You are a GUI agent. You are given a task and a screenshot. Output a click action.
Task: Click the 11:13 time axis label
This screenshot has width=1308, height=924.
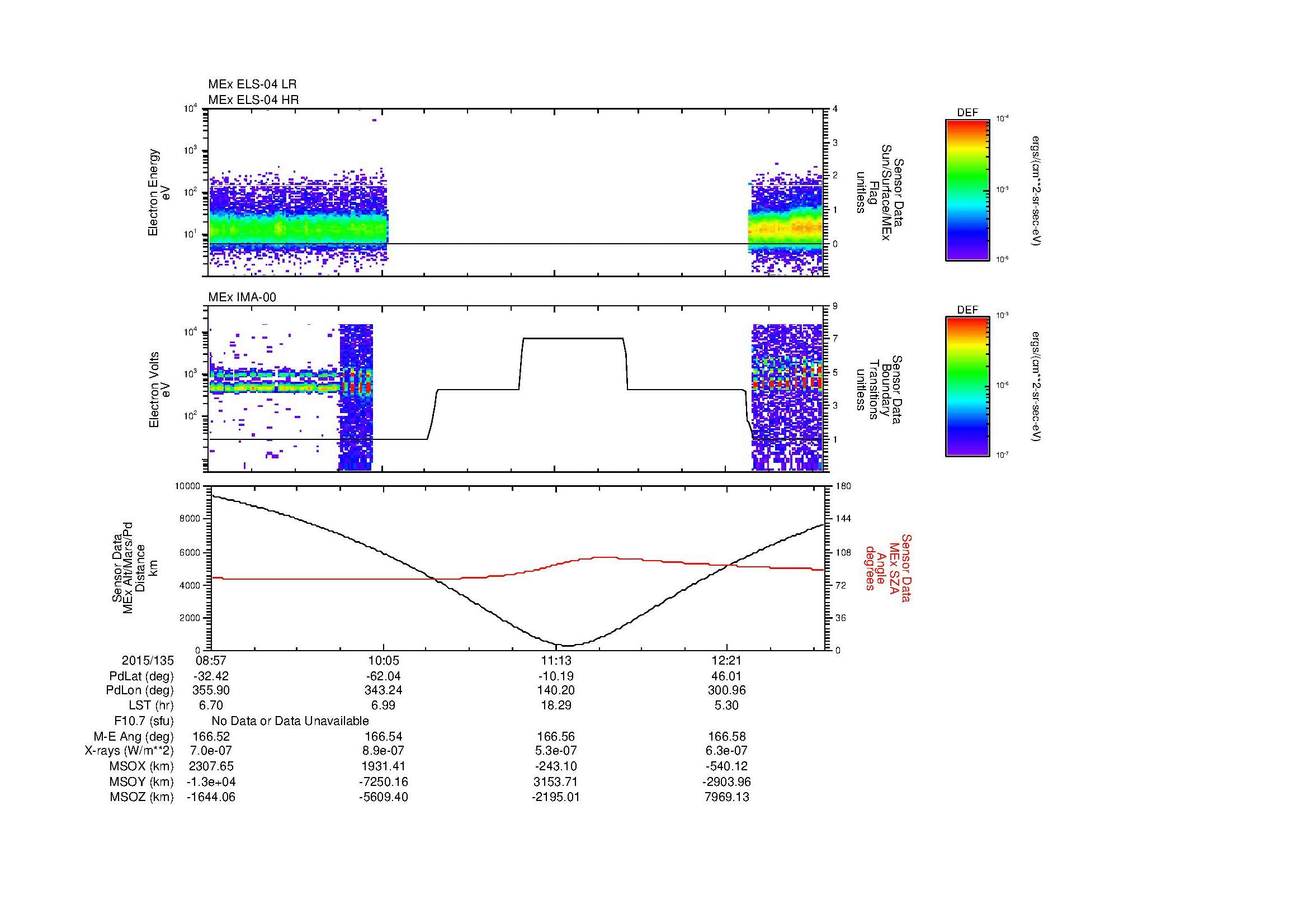coord(555,661)
